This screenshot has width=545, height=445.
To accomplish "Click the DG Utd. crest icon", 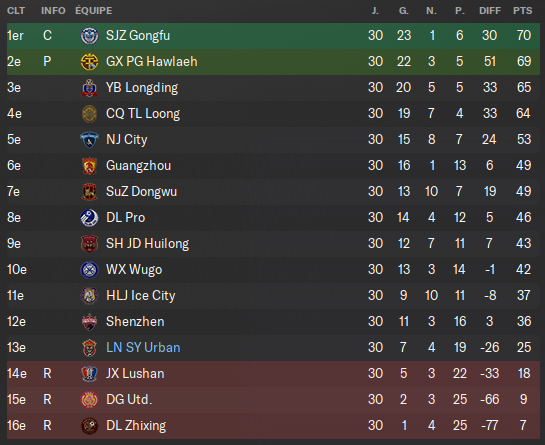I will (89, 399).
